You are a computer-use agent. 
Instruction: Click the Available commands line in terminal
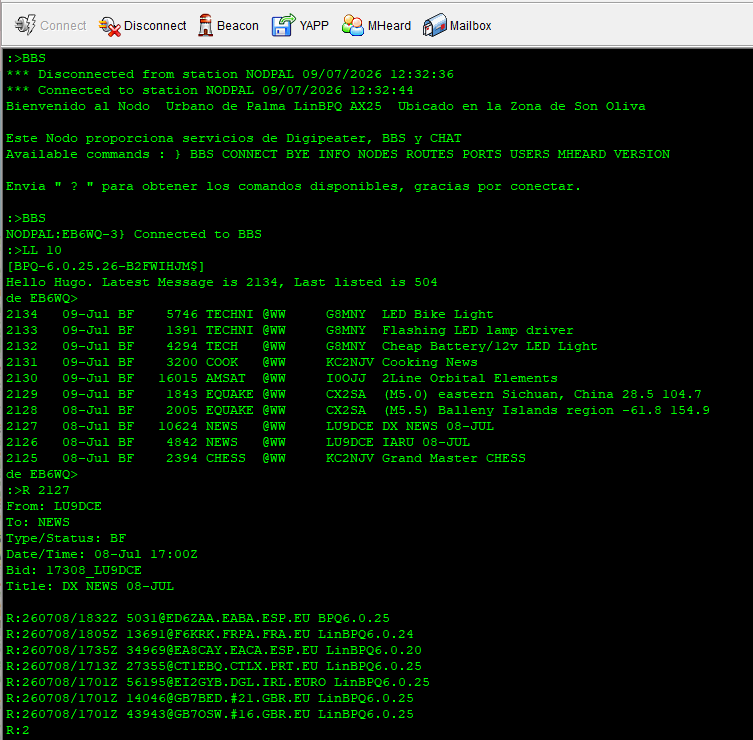pyautogui.click(x=338, y=155)
